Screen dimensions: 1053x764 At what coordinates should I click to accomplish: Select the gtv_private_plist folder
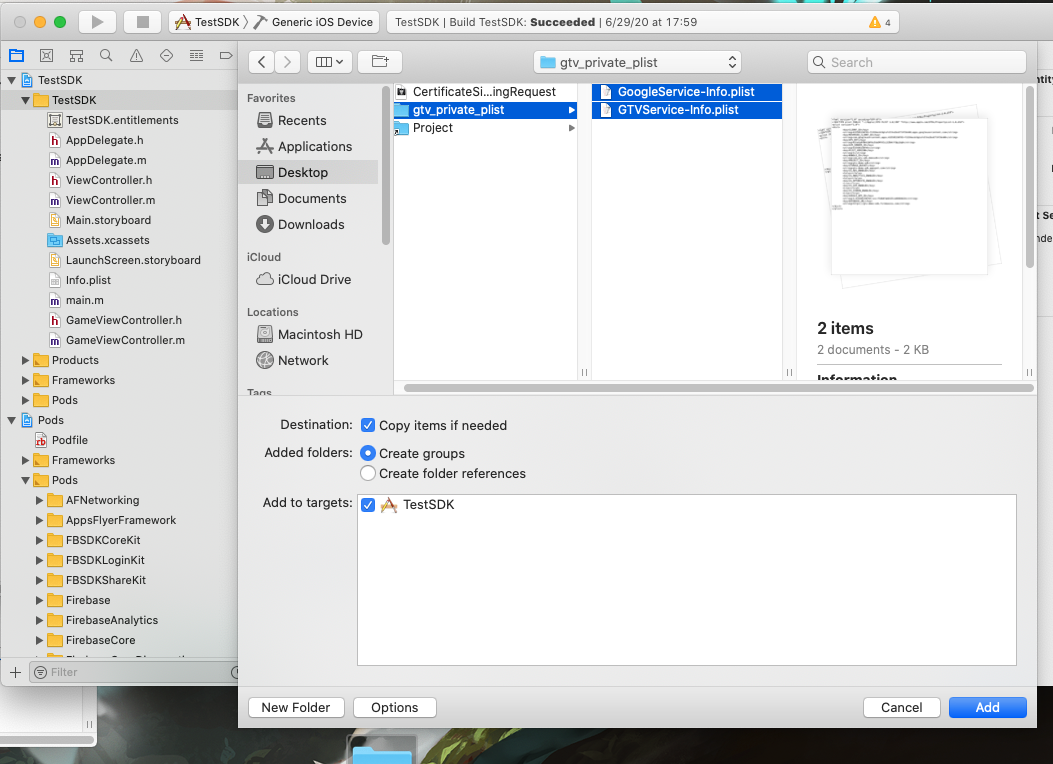pyautogui.click(x=485, y=110)
